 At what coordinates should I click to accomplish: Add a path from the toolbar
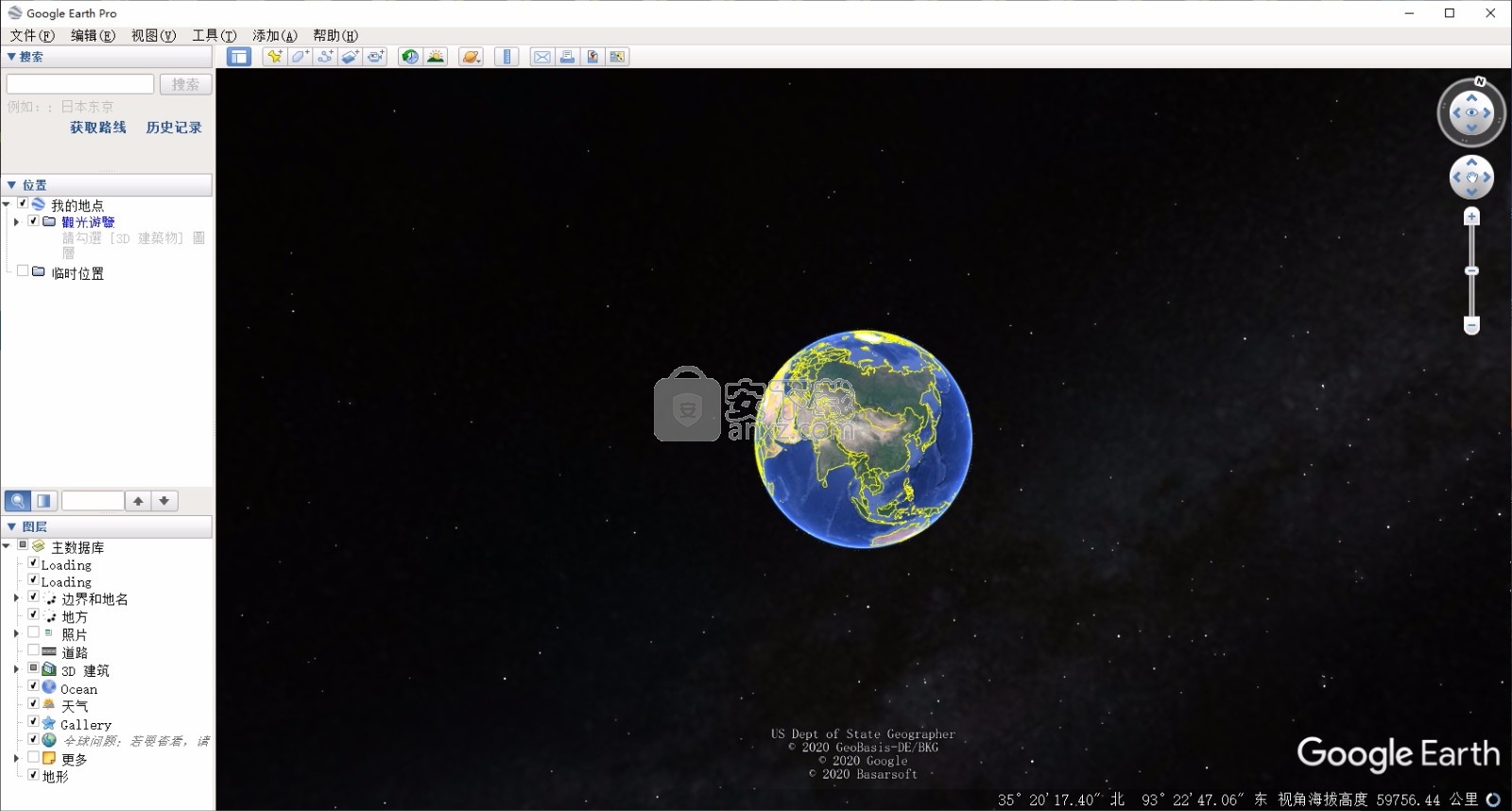[325, 57]
